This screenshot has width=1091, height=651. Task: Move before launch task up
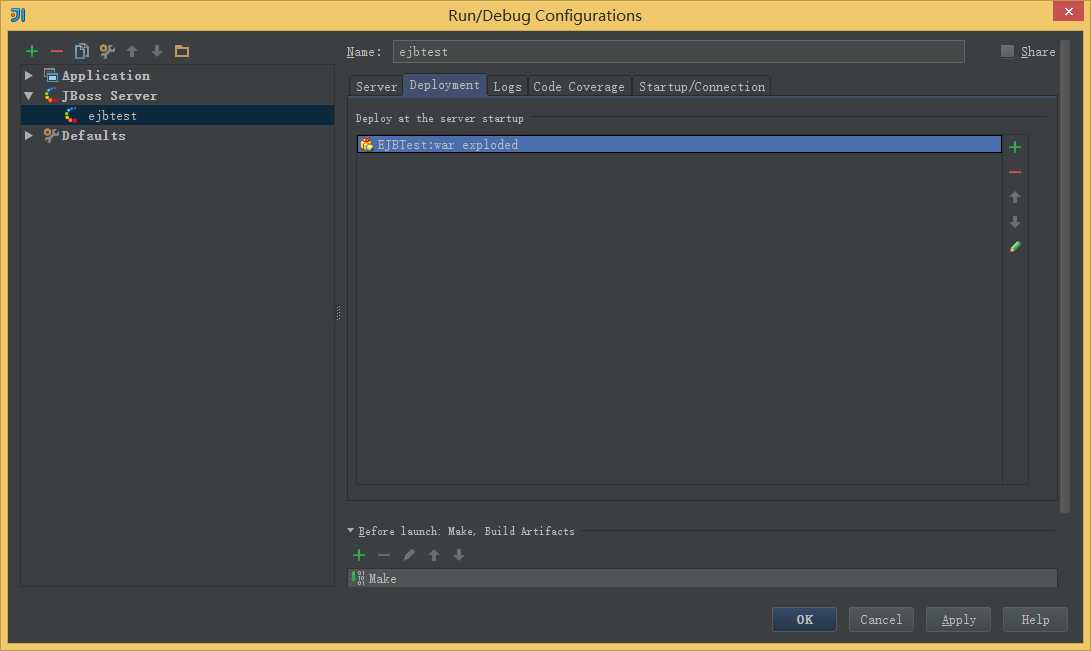[434, 555]
